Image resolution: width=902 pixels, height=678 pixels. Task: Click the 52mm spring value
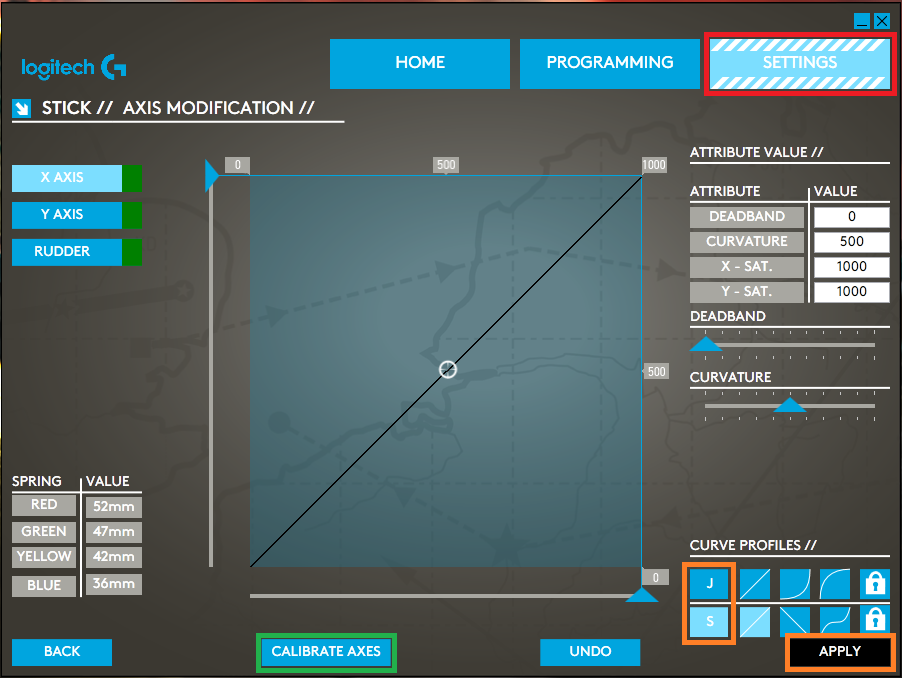click(114, 507)
